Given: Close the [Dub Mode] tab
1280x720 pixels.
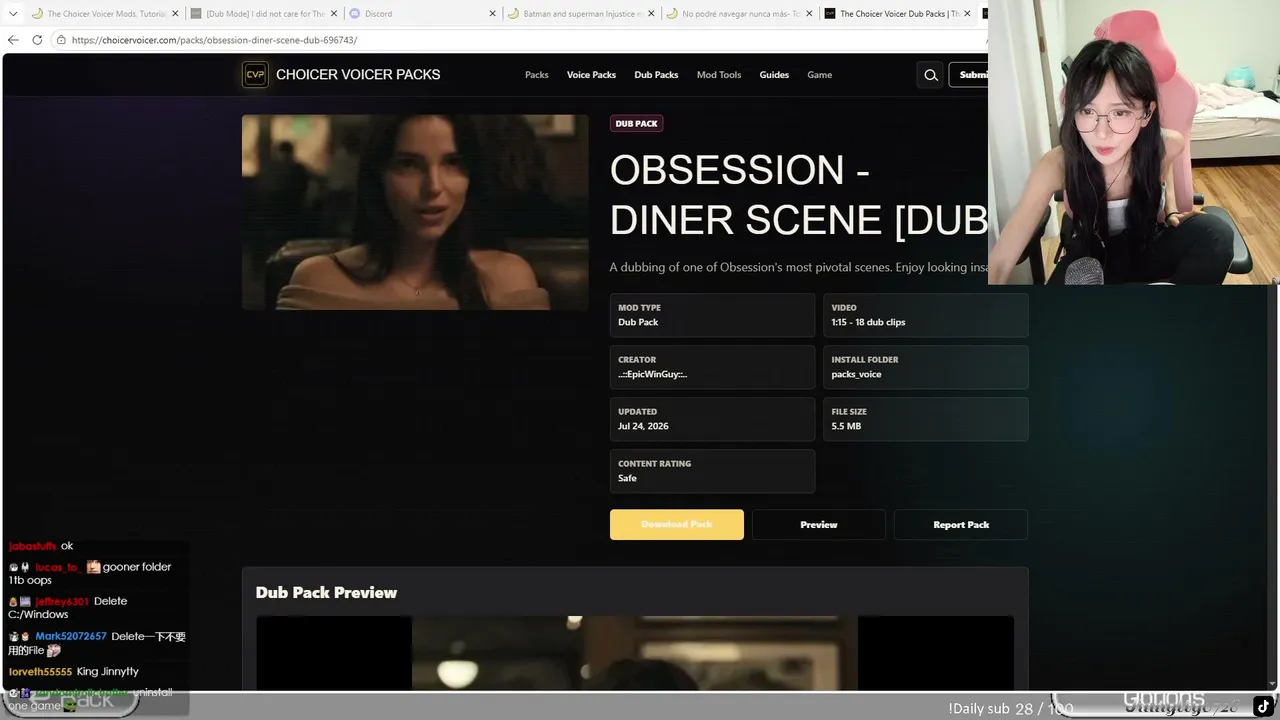Looking at the screenshot, I should pos(333,14).
